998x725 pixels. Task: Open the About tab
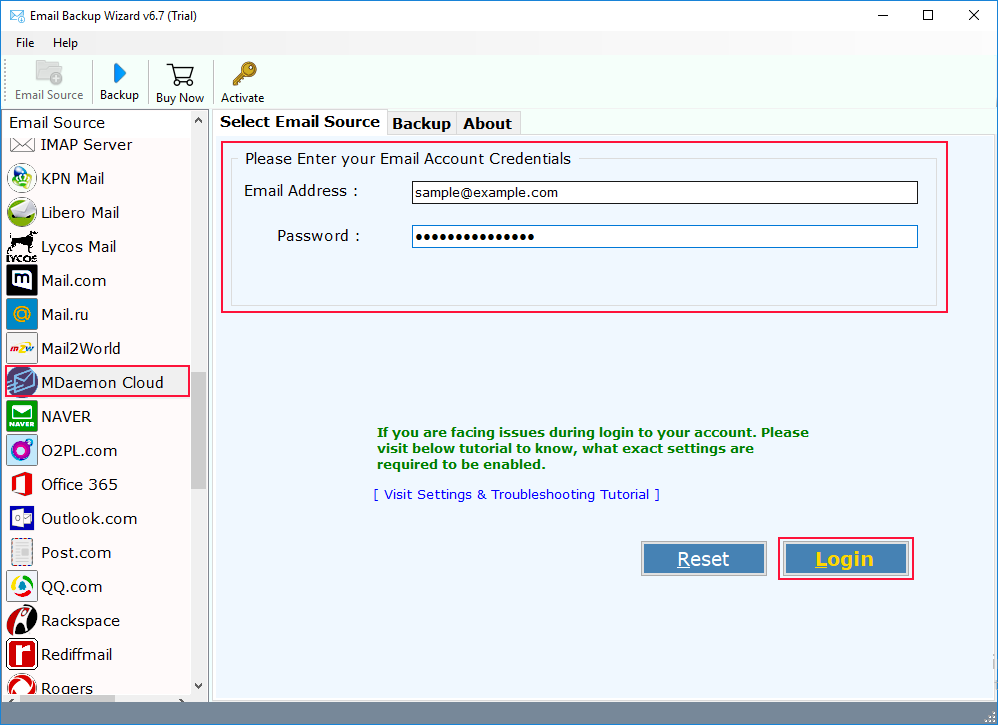coord(488,123)
